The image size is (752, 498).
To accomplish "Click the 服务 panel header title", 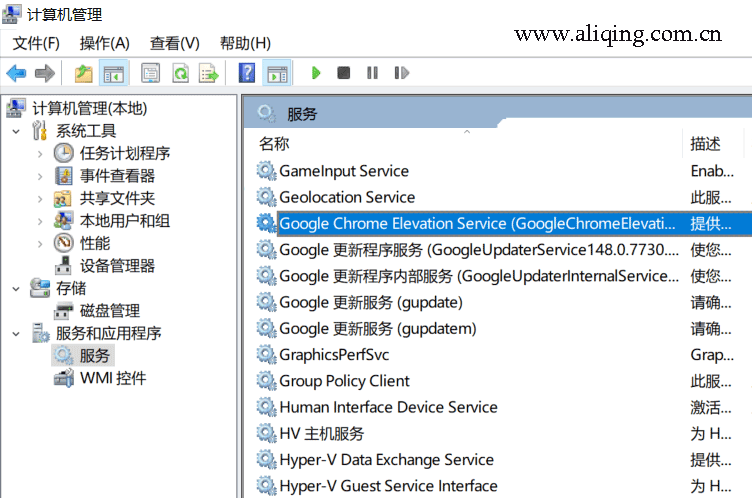I will pos(302,114).
